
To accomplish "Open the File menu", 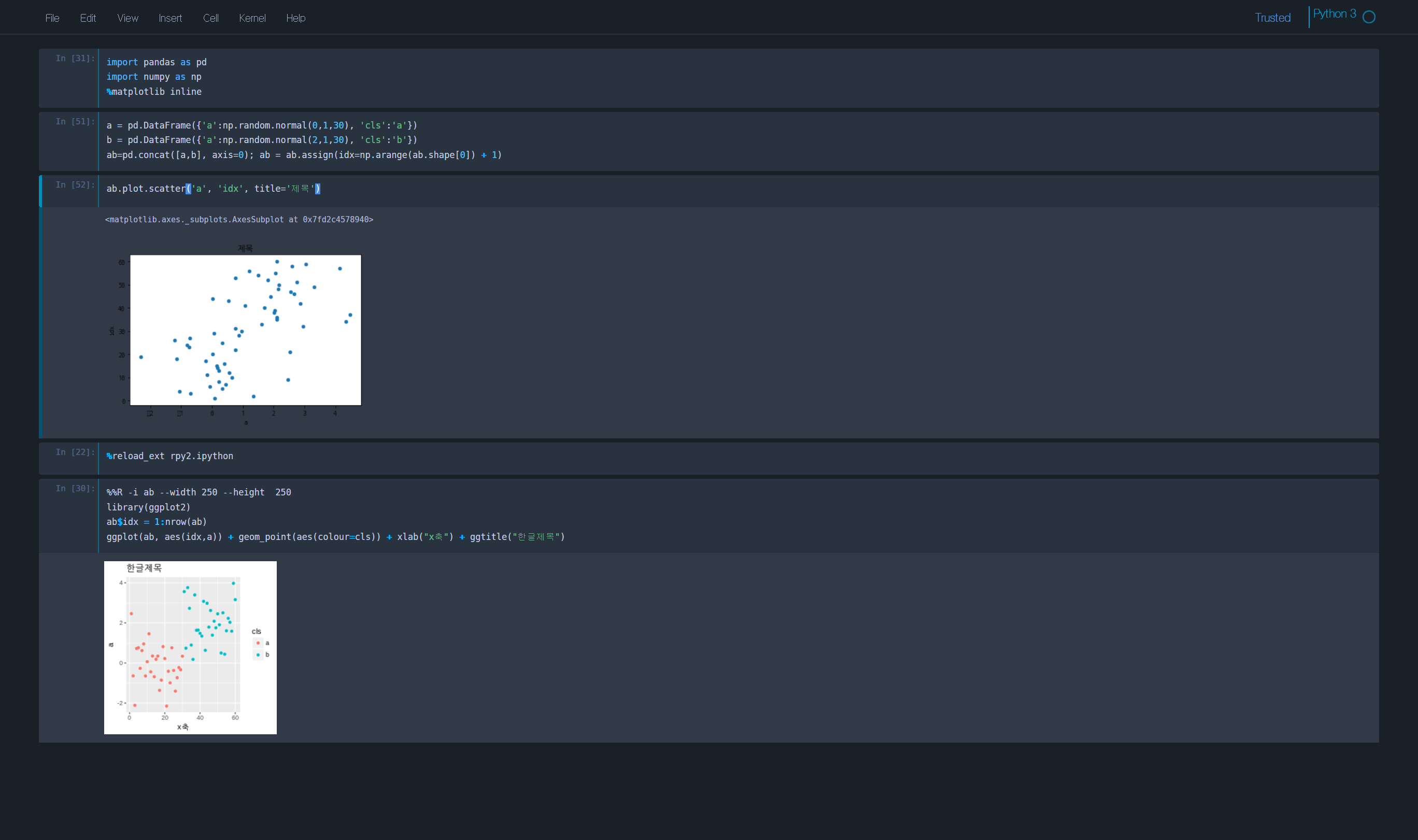I will [x=52, y=18].
